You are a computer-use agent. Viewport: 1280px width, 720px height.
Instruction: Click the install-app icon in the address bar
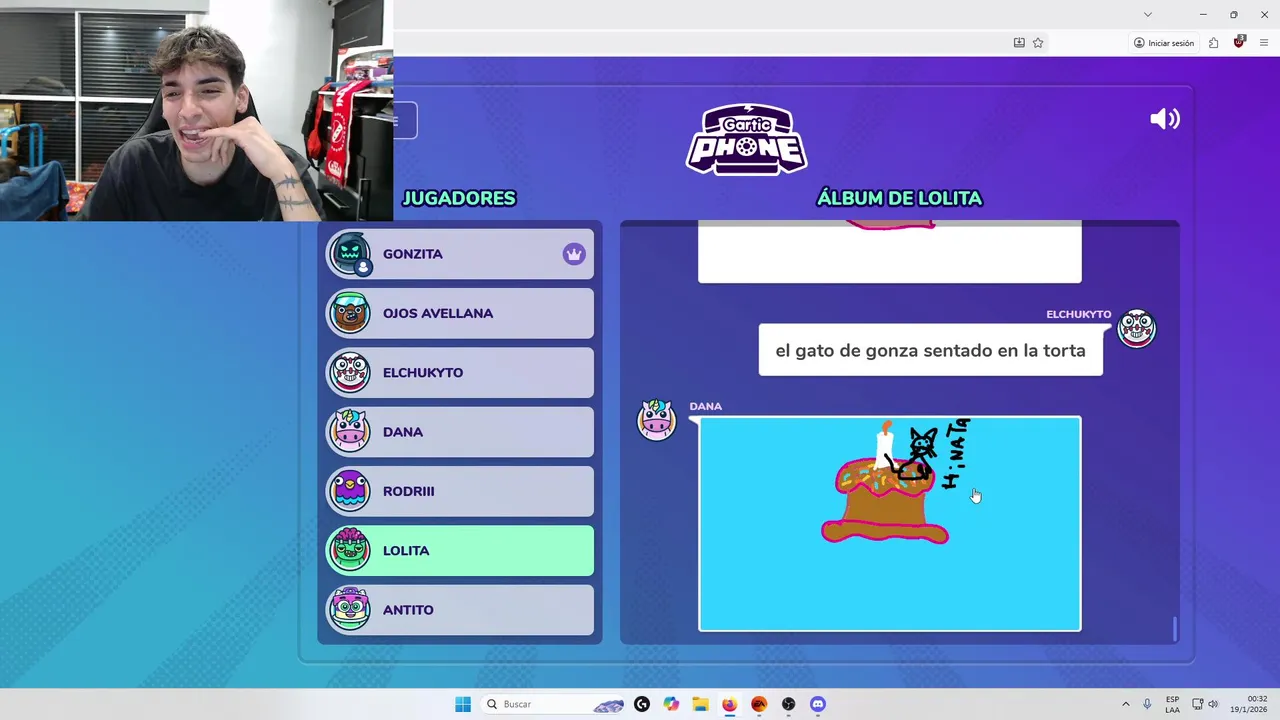pyautogui.click(x=1019, y=43)
